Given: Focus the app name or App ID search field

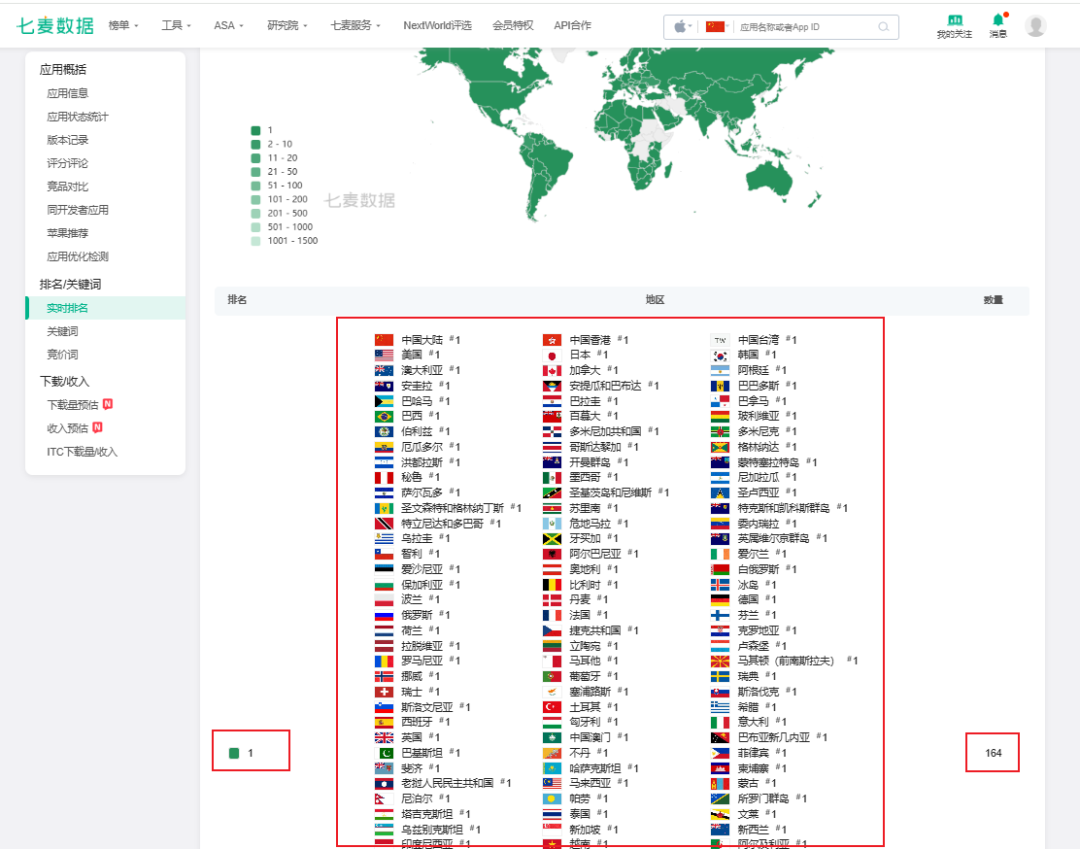Looking at the screenshot, I should [805, 27].
